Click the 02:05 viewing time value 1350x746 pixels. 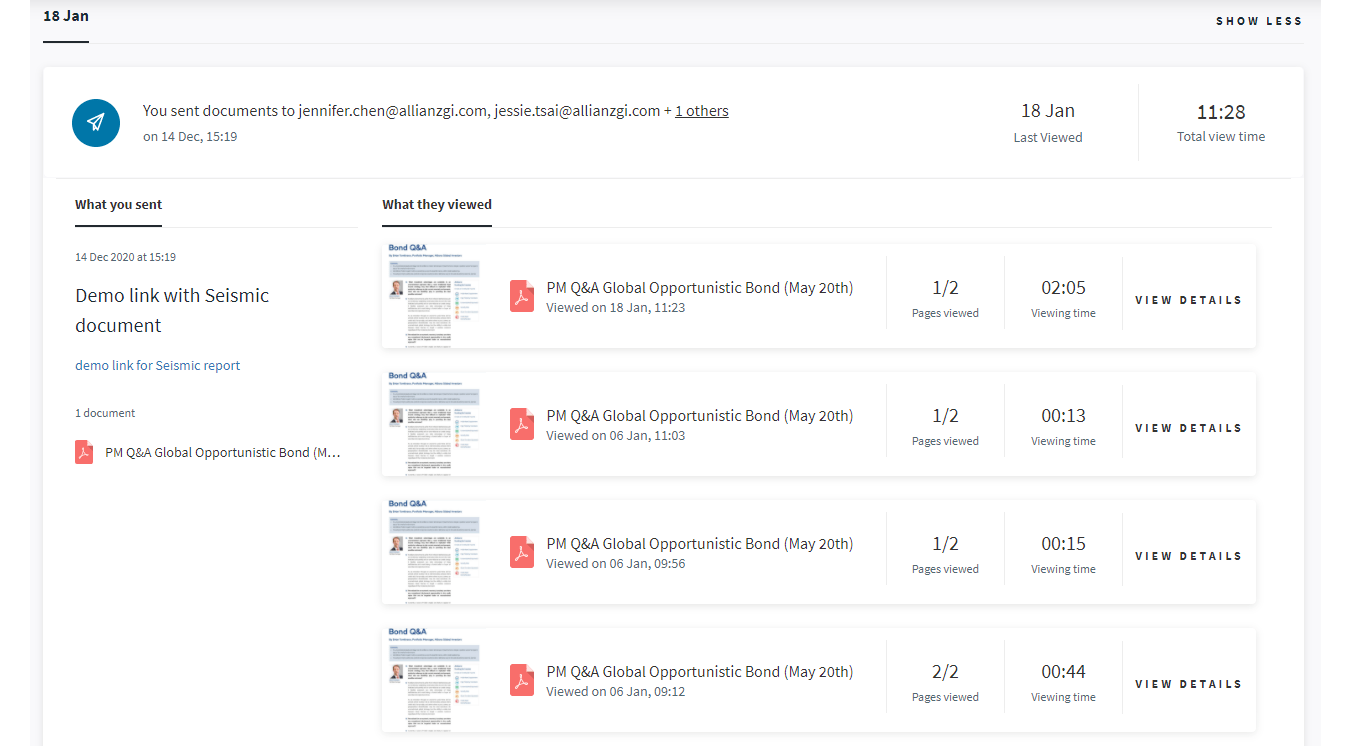[1063, 288]
